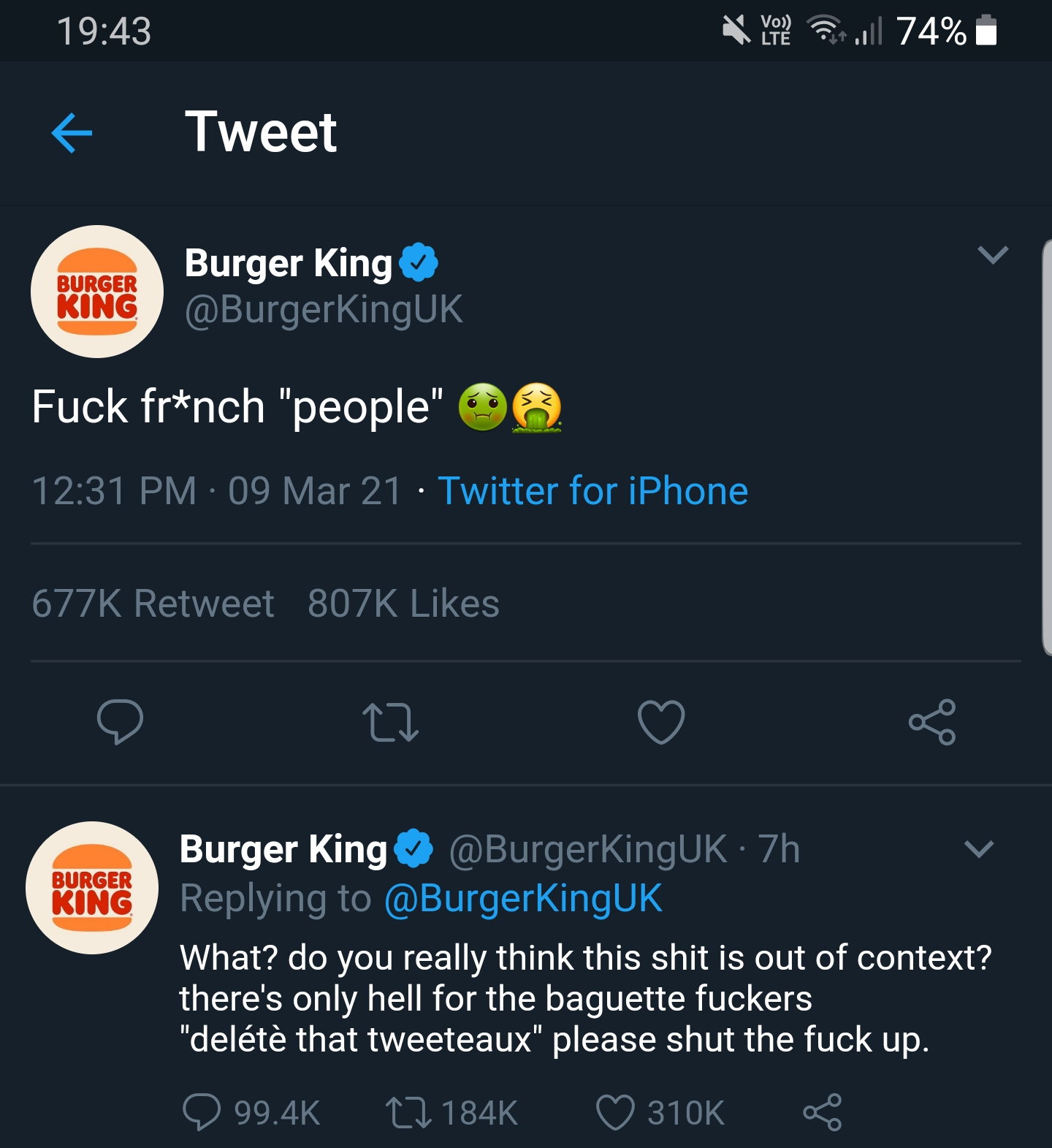This screenshot has width=1052, height=1148.
Task: Open the Twitter for iPhone link
Action: (x=592, y=490)
